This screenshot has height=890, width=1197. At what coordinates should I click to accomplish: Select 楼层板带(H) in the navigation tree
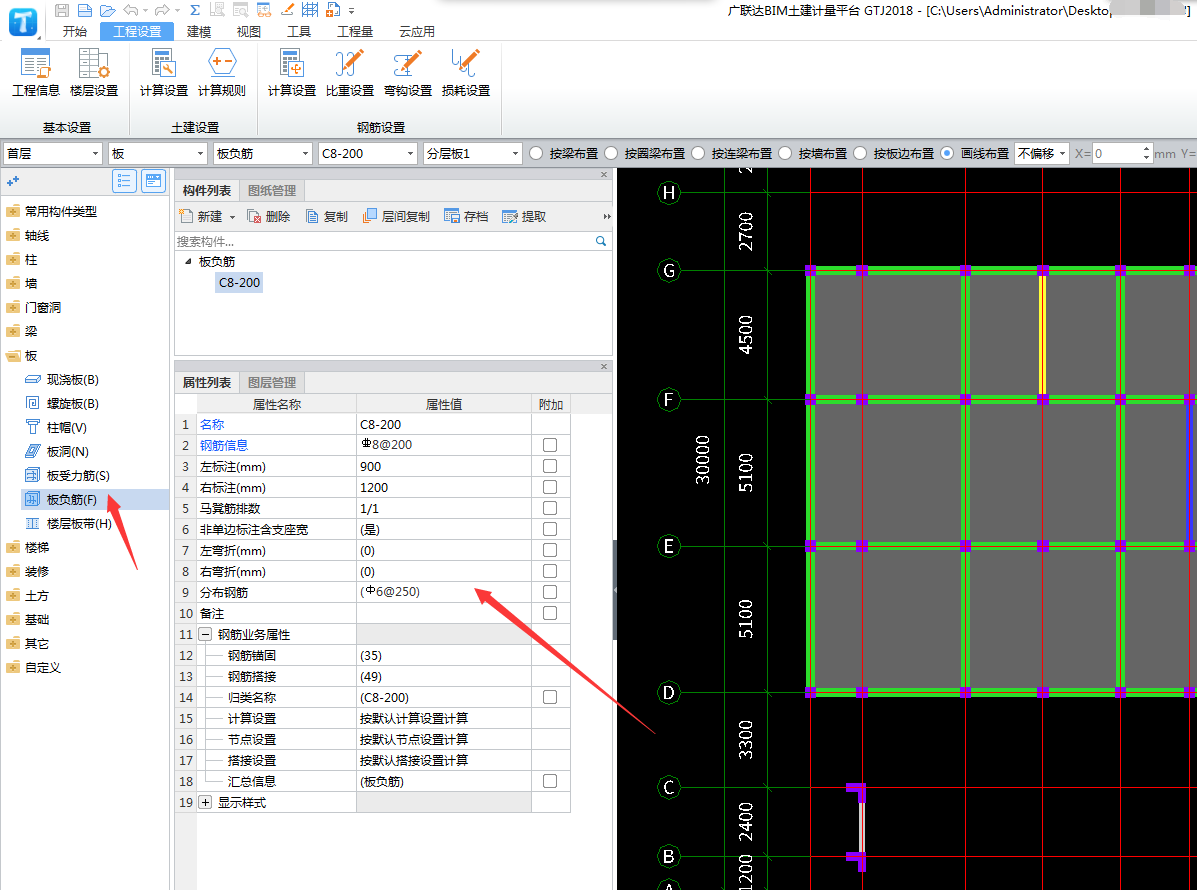[x=79, y=524]
